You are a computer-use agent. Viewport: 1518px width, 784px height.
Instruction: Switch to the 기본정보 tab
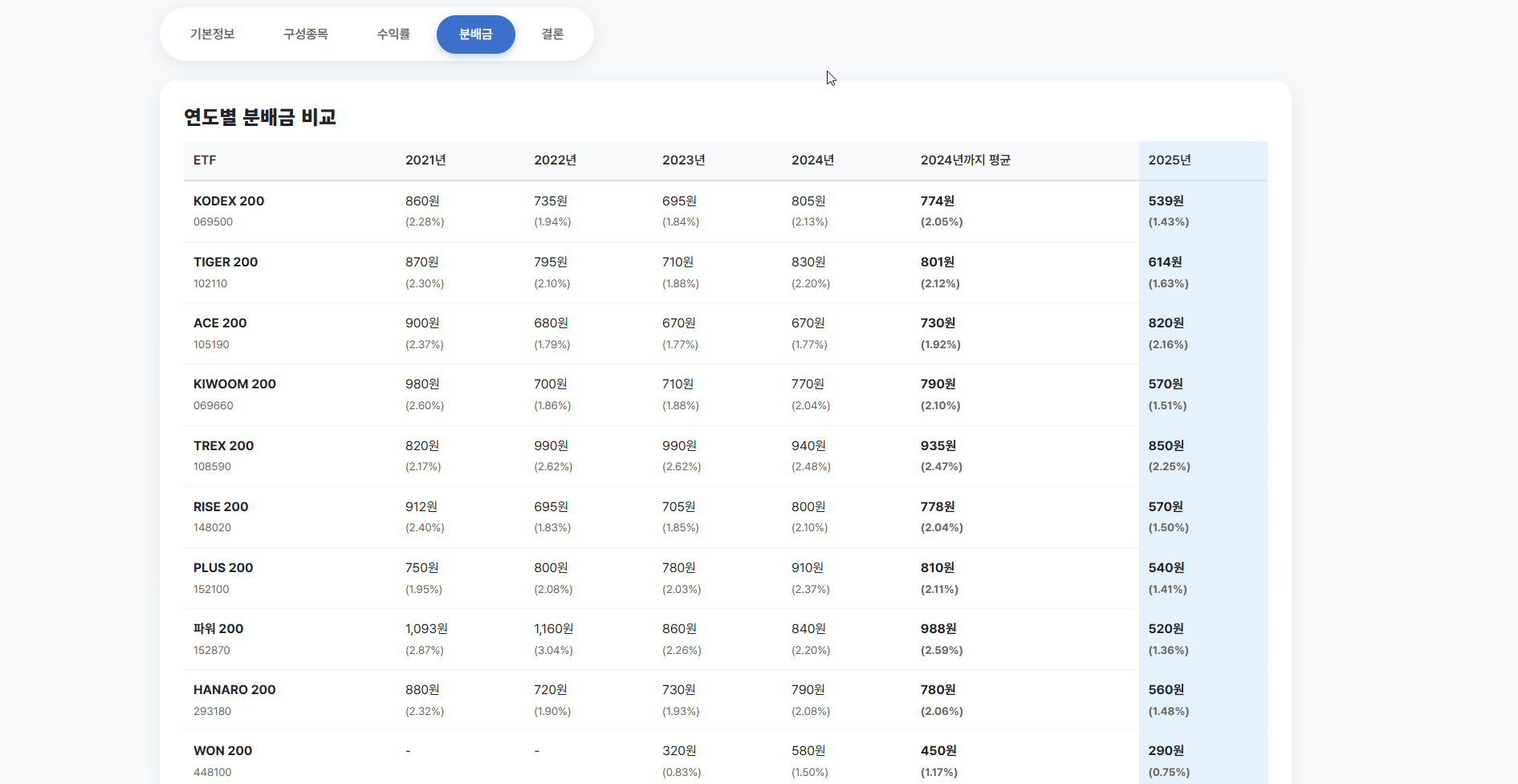coord(213,35)
